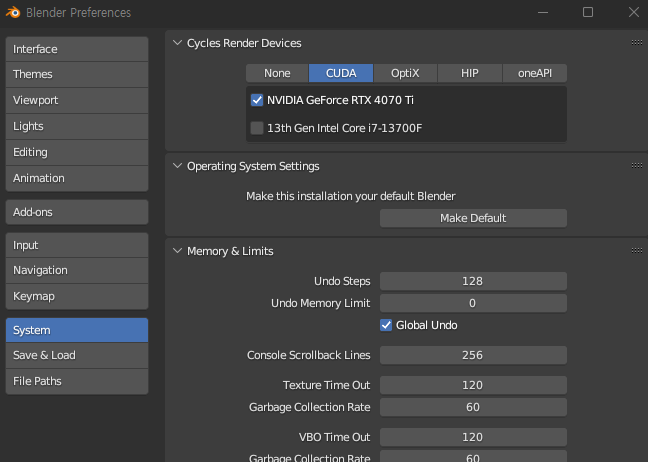Image resolution: width=648 pixels, height=462 pixels.
Task: Open the Add-ons preferences category
Action: point(77,212)
